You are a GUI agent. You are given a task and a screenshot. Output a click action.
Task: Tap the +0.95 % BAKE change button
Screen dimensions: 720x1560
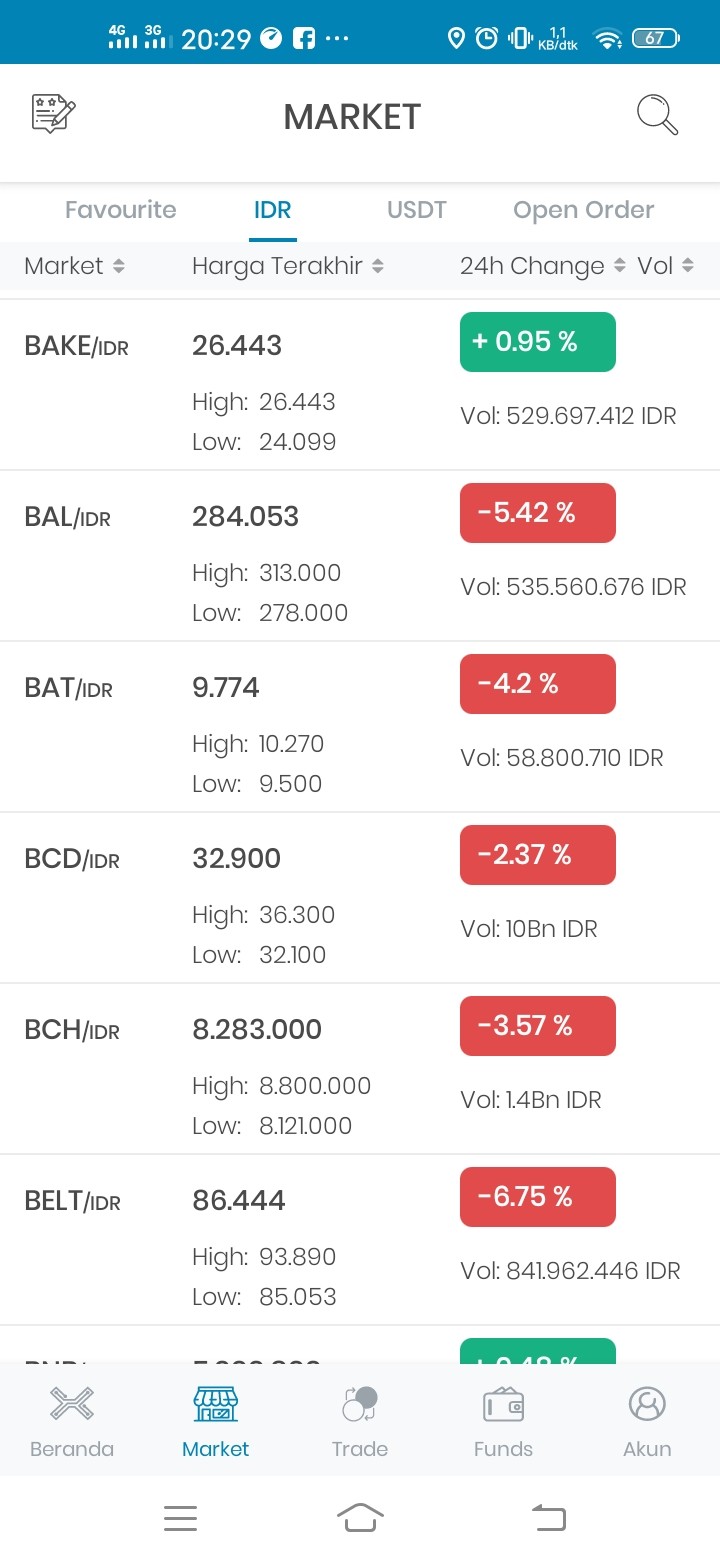click(x=538, y=342)
